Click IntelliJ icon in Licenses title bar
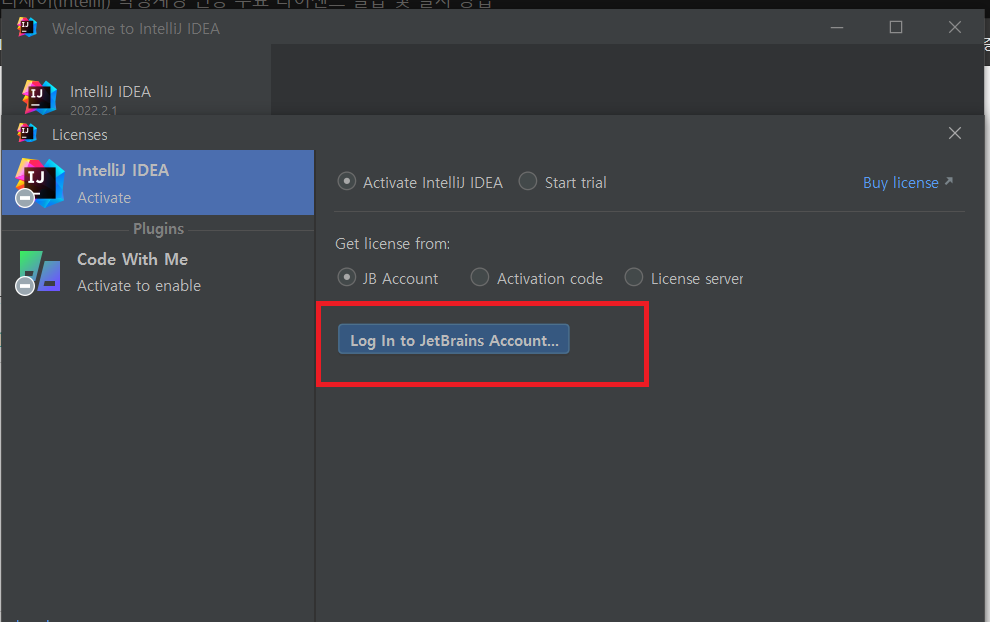This screenshot has width=990, height=622. [x=27, y=133]
